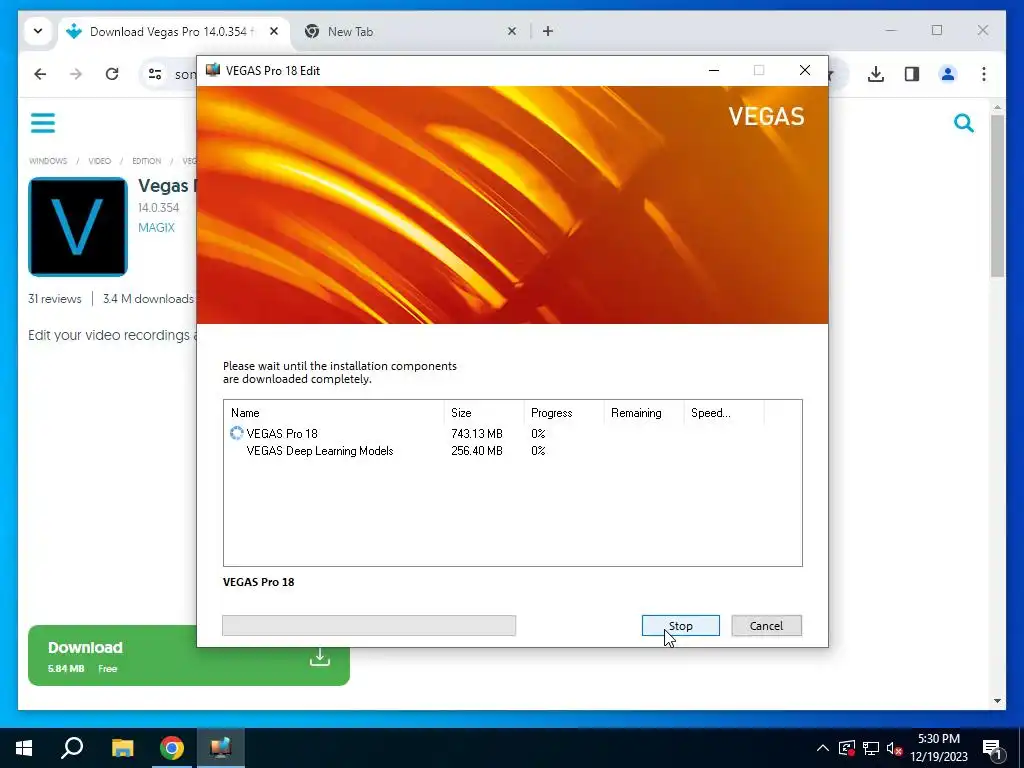Open the Windows notification center
The image size is (1024, 768).
(992, 748)
